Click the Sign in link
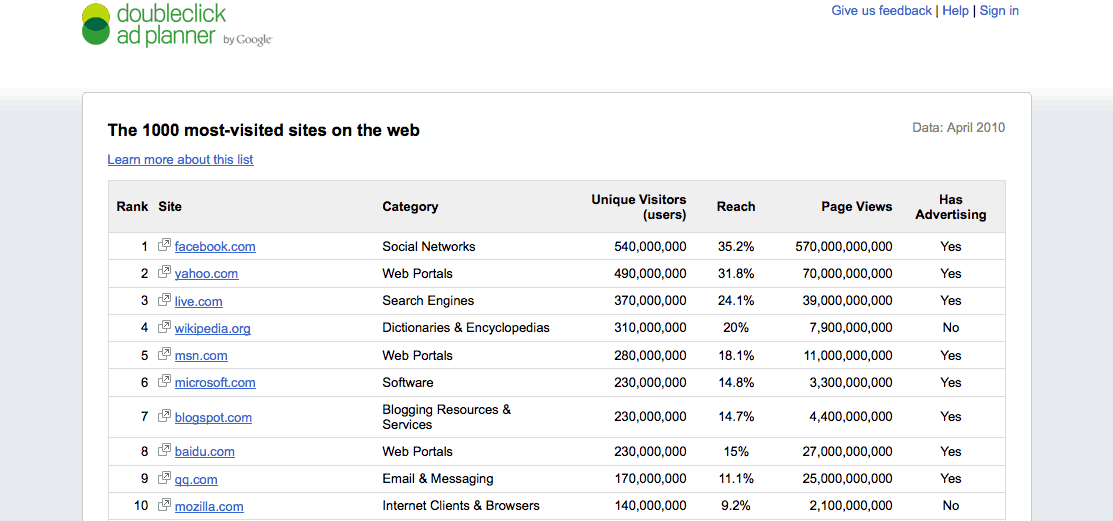The height and width of the screenshot is (521, 1113). [999, 11]
